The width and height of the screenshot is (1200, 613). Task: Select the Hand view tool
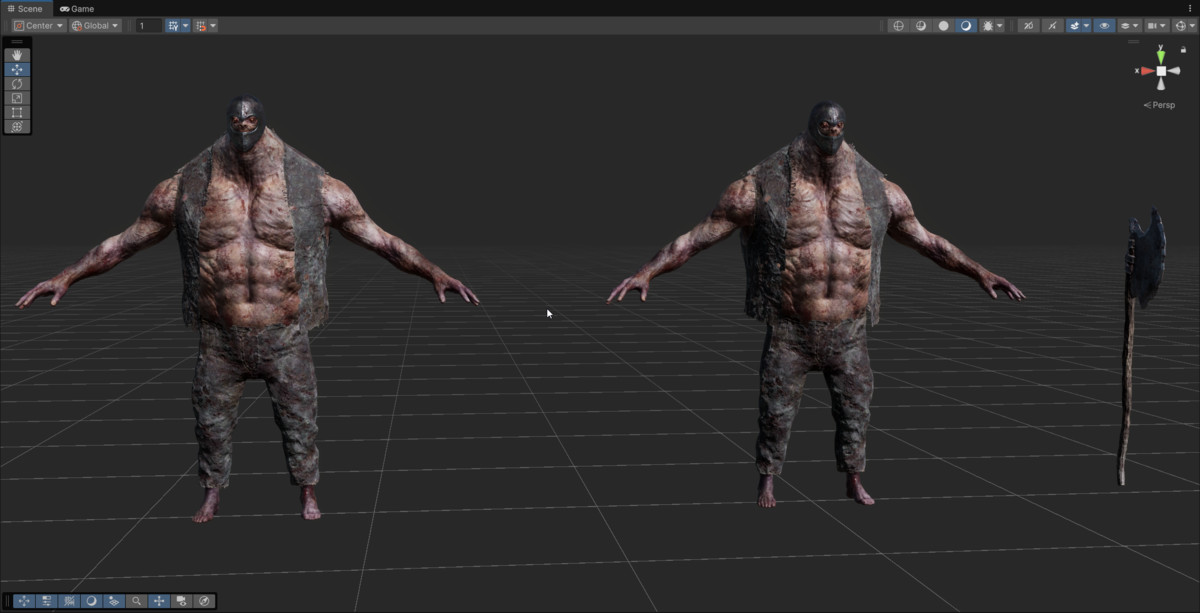(17, 55)
